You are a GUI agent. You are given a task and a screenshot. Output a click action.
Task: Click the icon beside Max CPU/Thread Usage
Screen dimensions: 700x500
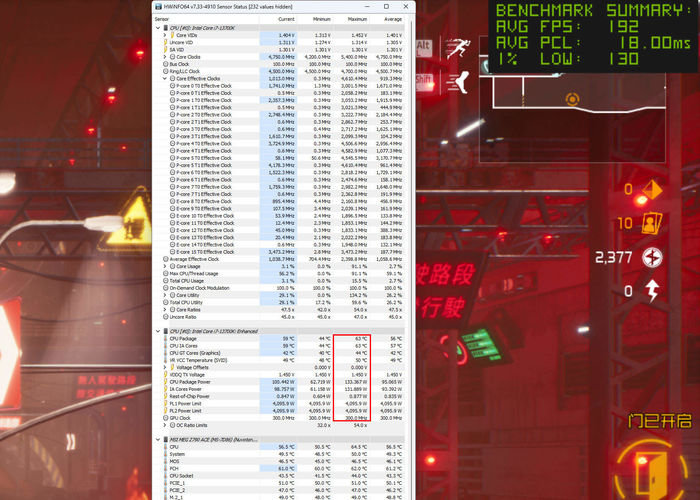pyautogui.click(x=166, y=274)
